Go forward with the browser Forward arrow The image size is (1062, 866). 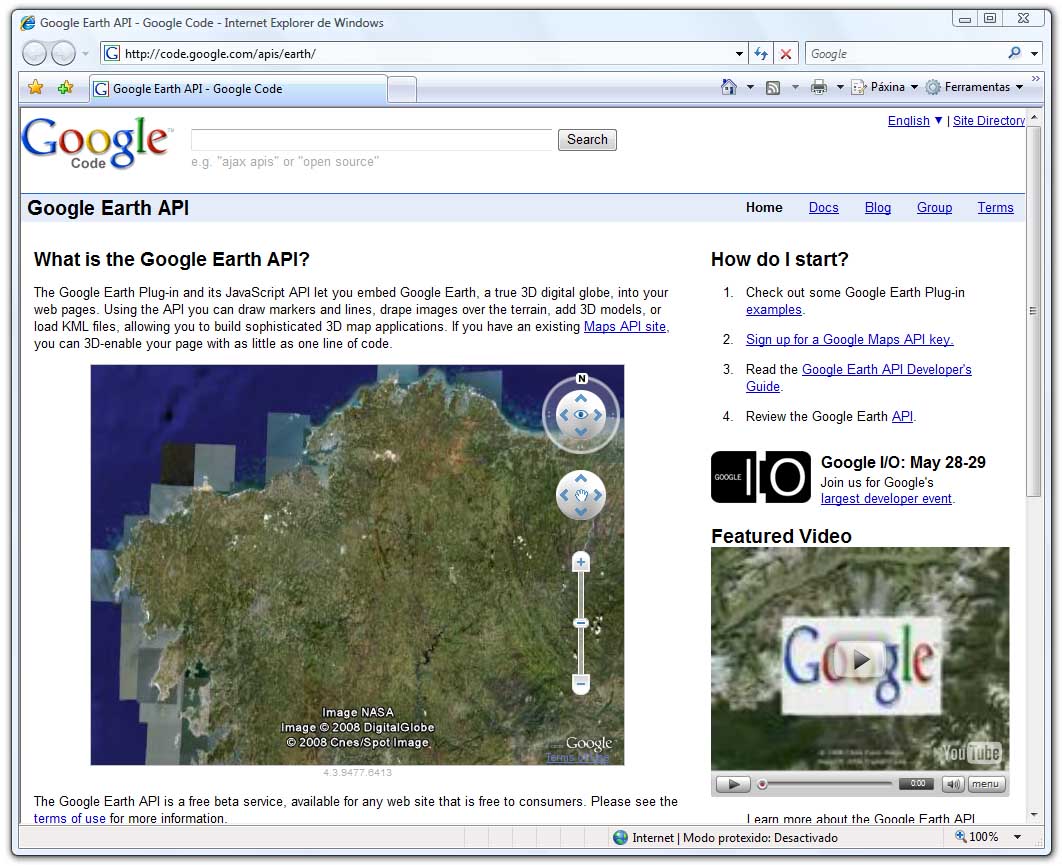[x=63, y=53]
